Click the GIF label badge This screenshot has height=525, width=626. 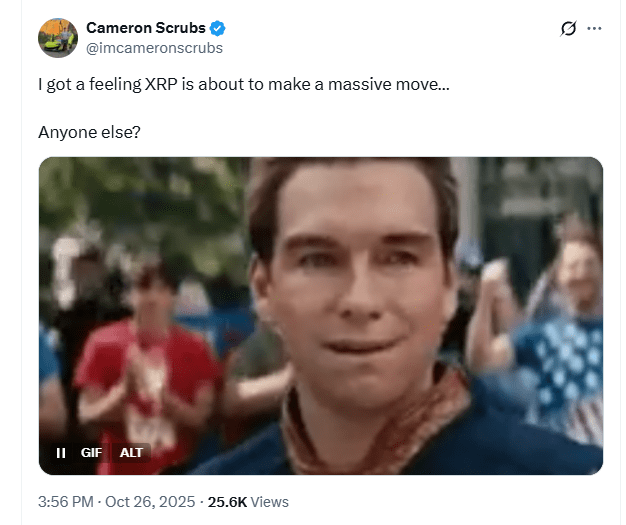pos(91,453)
